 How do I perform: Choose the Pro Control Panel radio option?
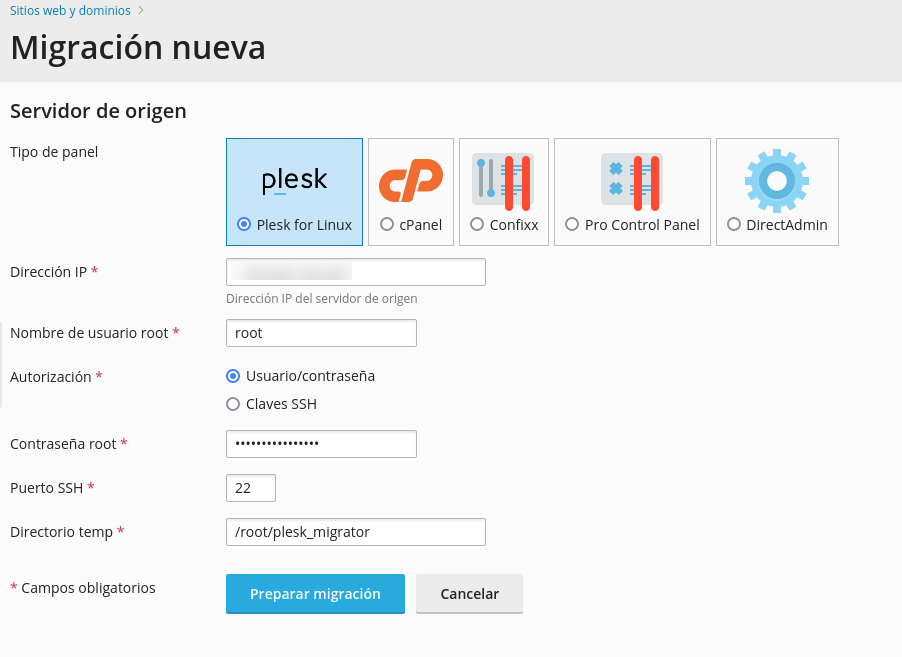click(572, 224)
